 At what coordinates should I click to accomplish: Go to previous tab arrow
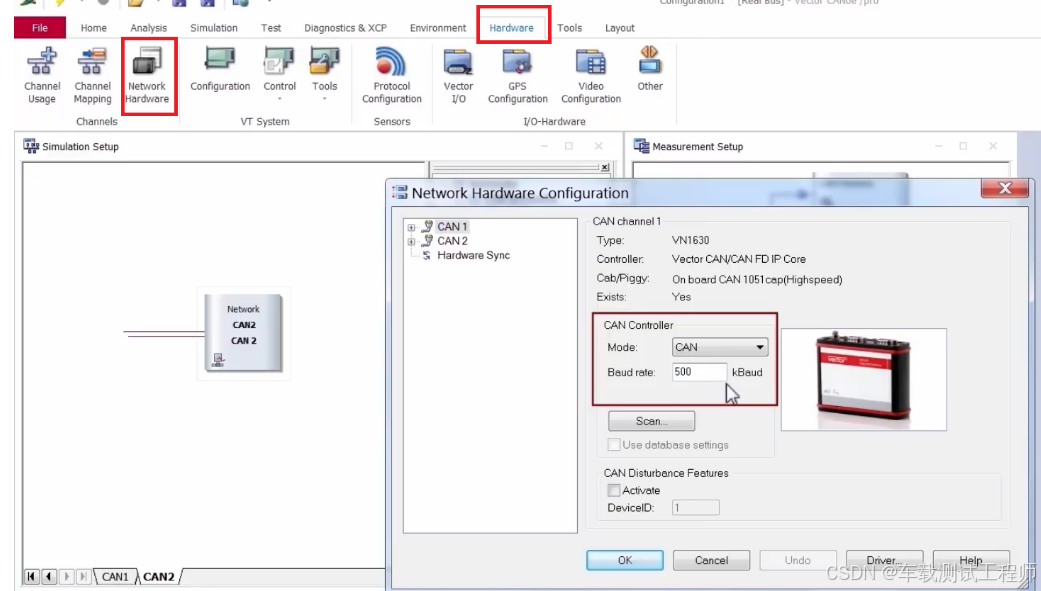49,576
